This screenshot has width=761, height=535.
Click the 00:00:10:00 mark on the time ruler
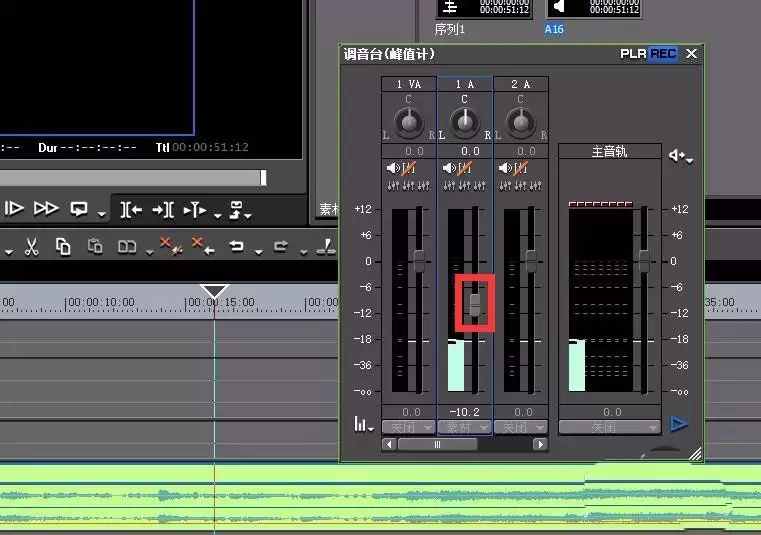(x=101, y=302)
